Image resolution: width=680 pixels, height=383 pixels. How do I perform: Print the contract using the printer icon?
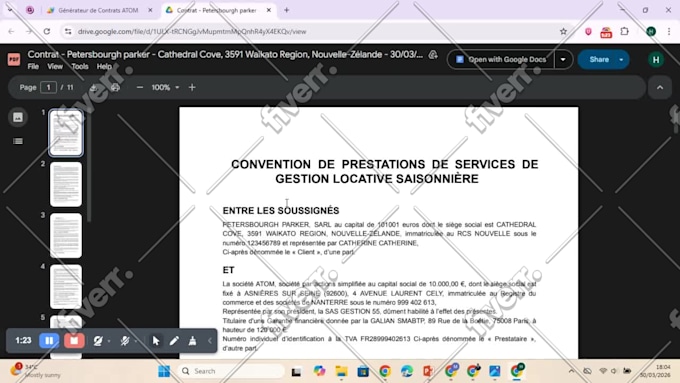point(115,88)
